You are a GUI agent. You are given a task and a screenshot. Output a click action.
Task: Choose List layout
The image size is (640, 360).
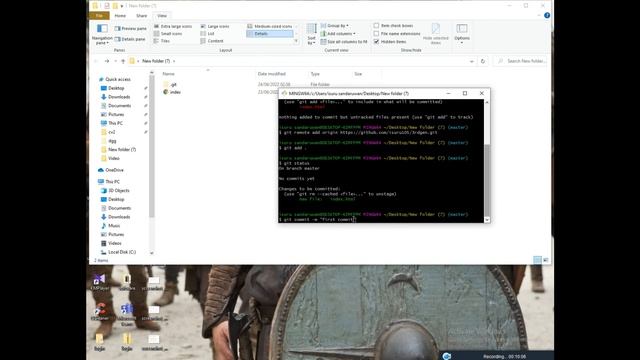coord(207,33)
